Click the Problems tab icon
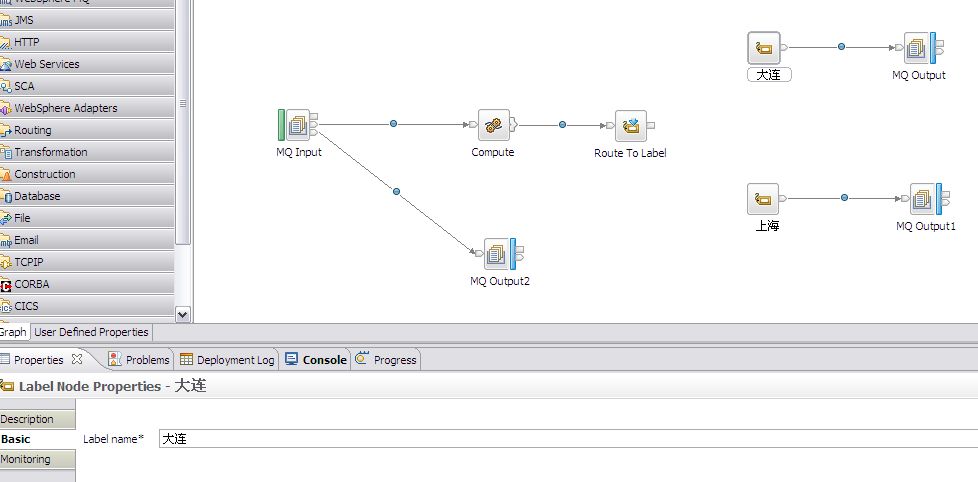This screenshot has width=978, height=482. click(115, 359)
